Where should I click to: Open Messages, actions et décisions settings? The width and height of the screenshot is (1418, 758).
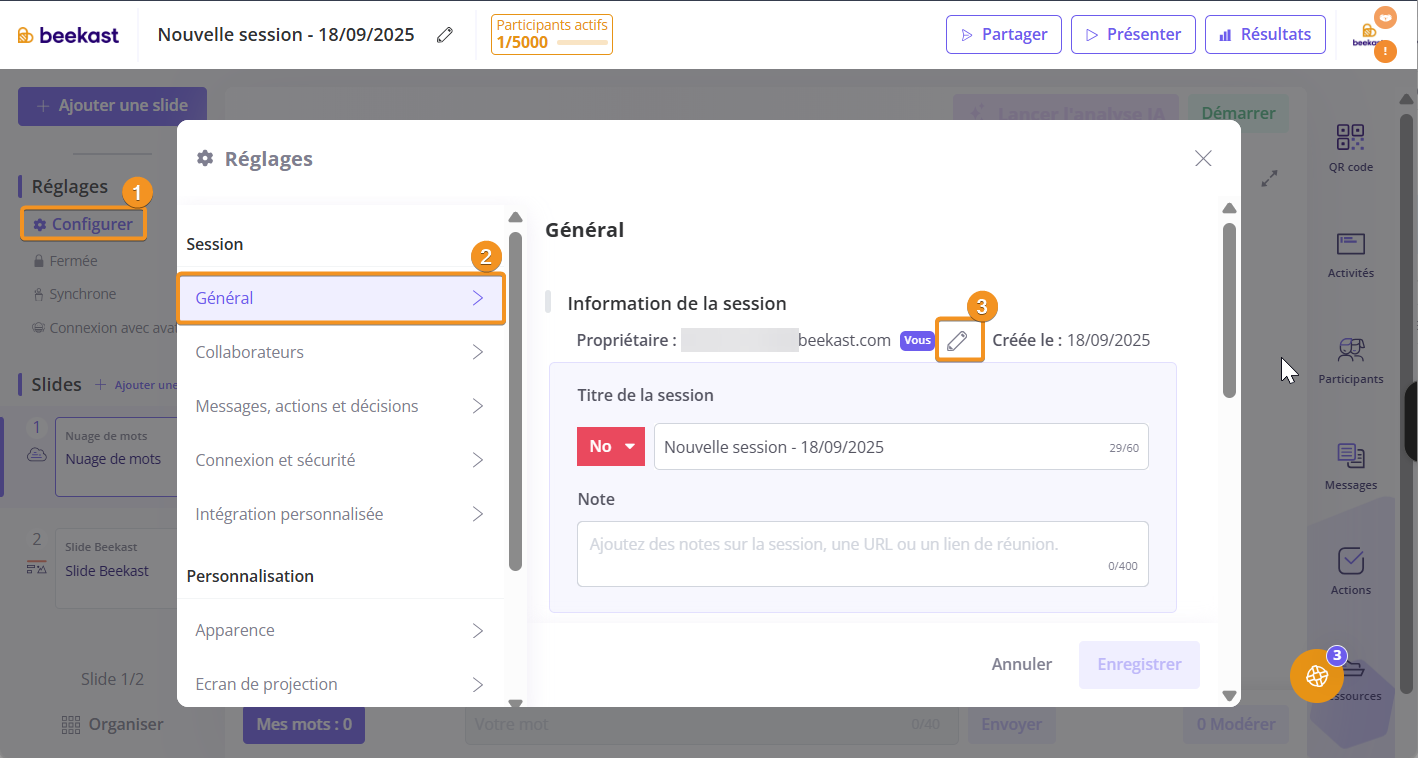pyautogui.click(x=340, y=406)
